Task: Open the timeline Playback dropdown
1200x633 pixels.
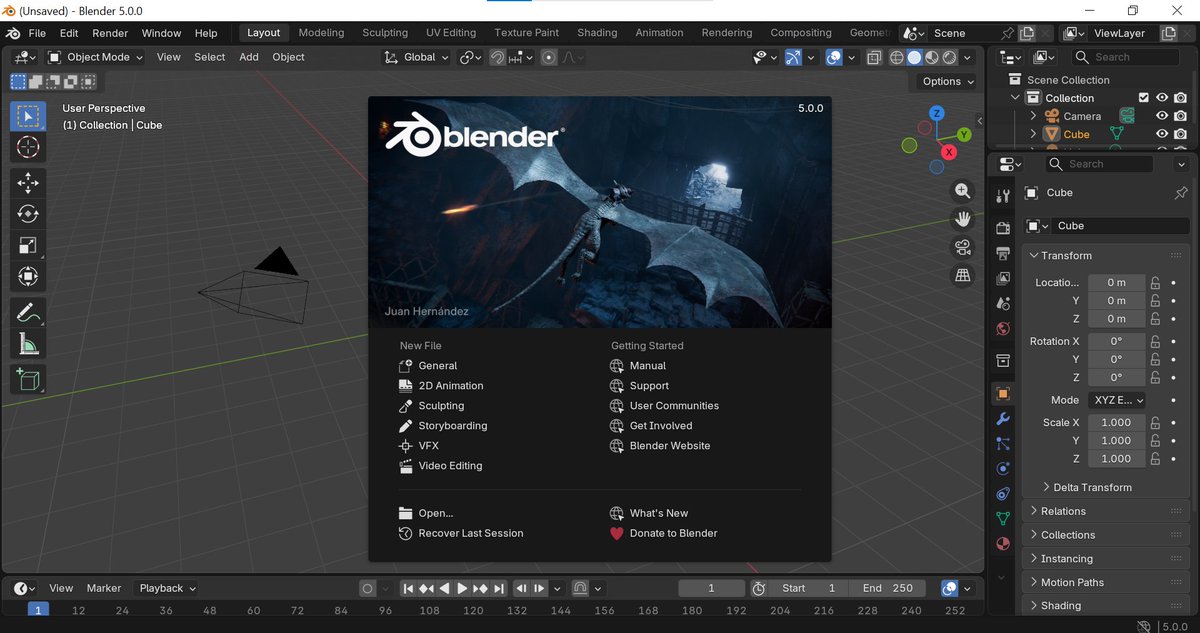Action: click(168, 588)
